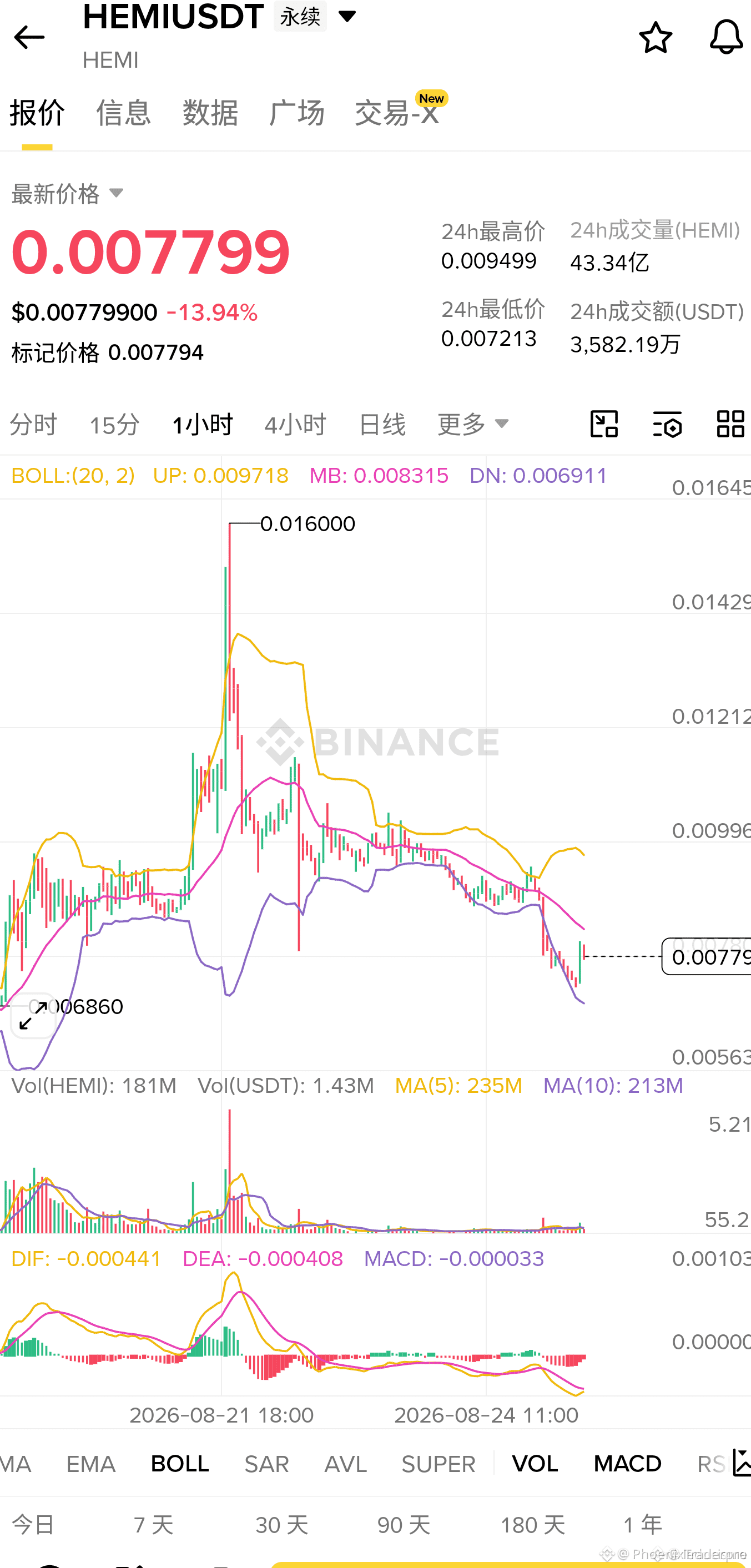The height and width of the screenshot is (1568, 751).
Task: Toggle the BOLL indicator
Action: 179,1463
